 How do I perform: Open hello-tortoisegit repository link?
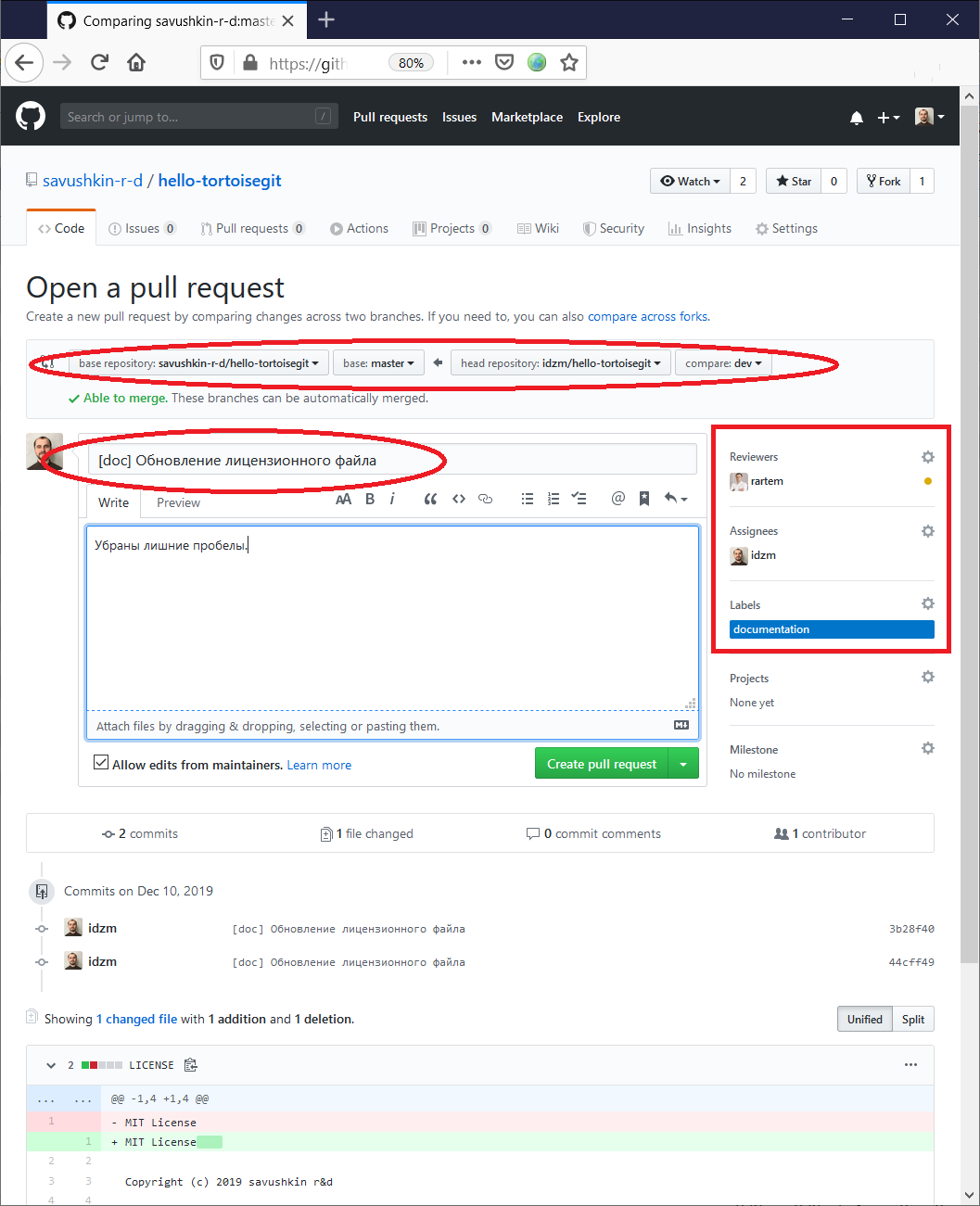pos(220,181)
